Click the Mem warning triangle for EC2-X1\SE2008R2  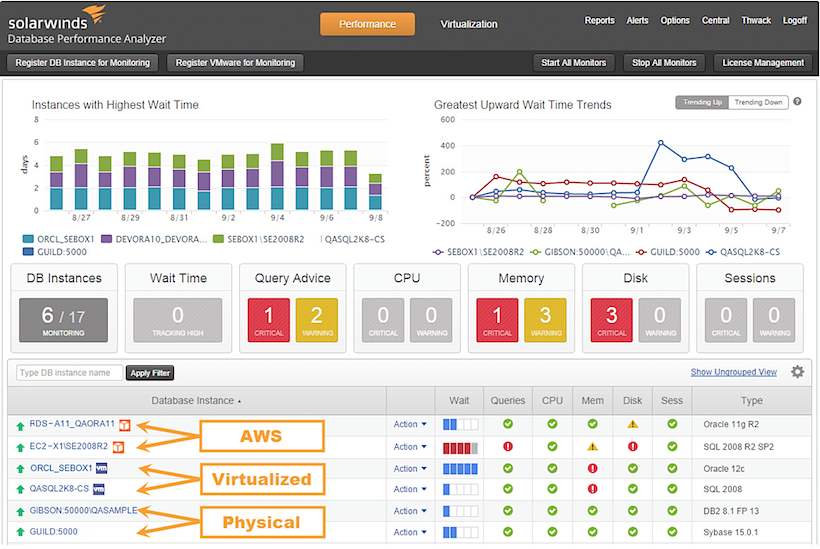tap(592, 446)
